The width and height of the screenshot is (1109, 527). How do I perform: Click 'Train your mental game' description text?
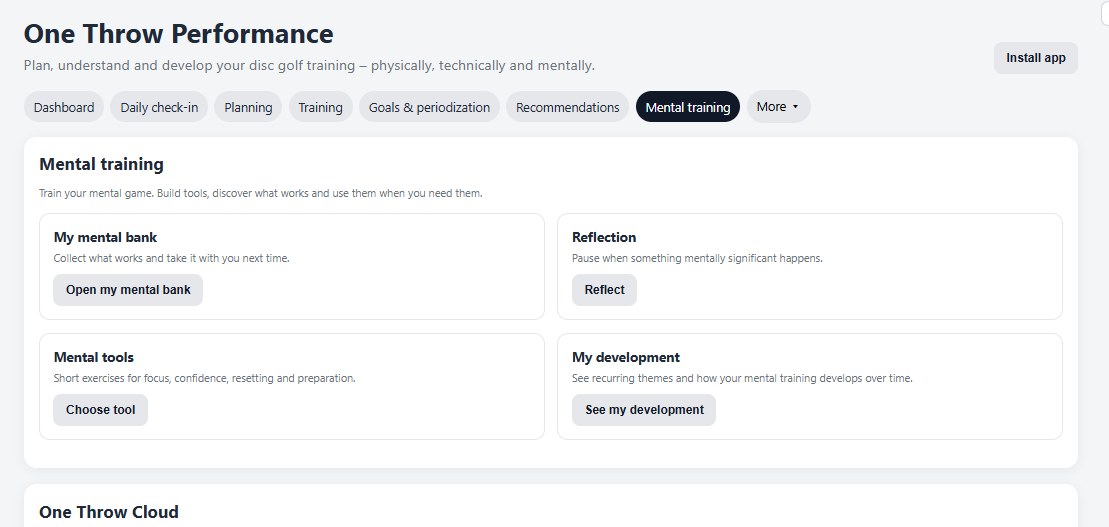[261, 193]
